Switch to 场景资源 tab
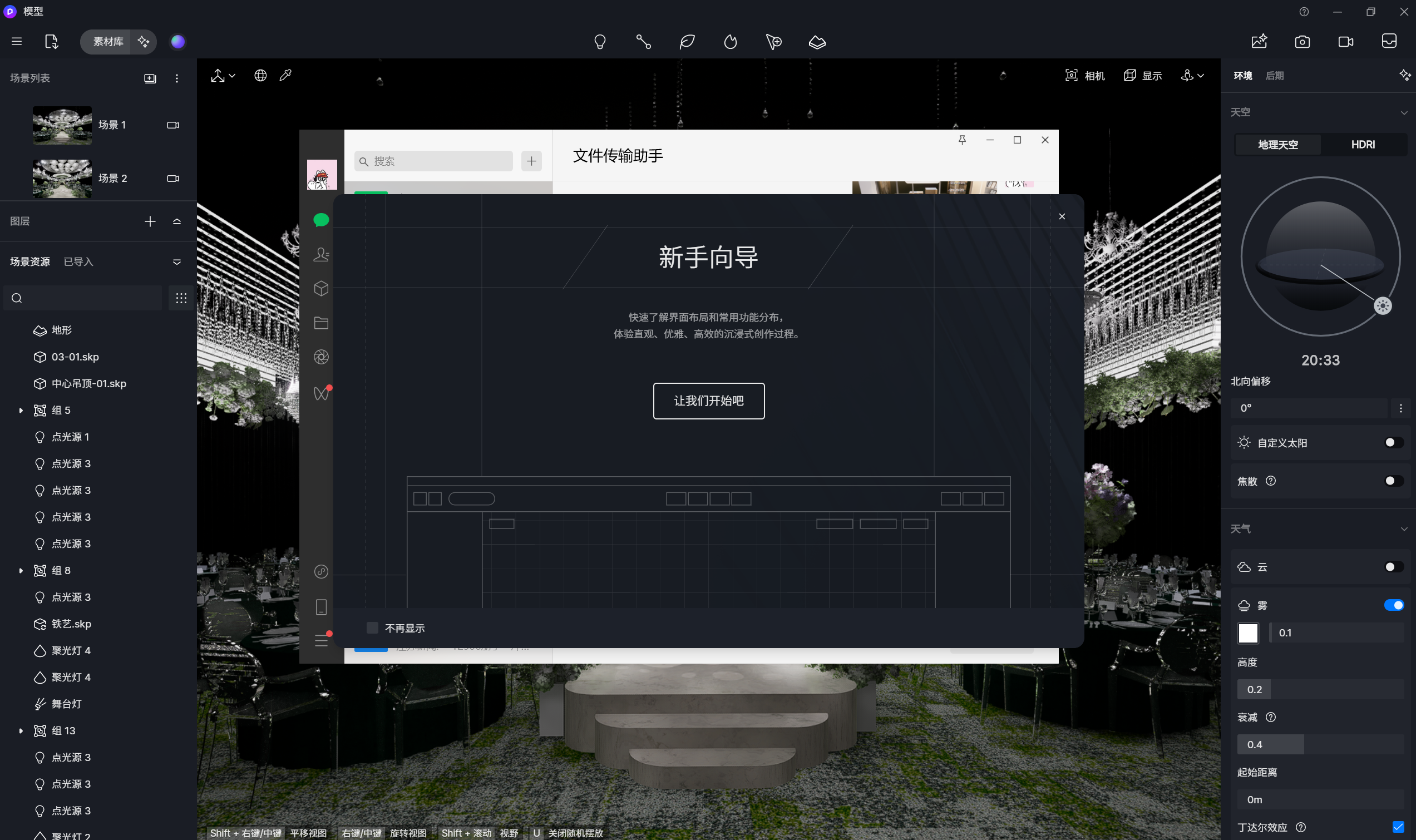 pyautogui.click(x=30, y=261)
